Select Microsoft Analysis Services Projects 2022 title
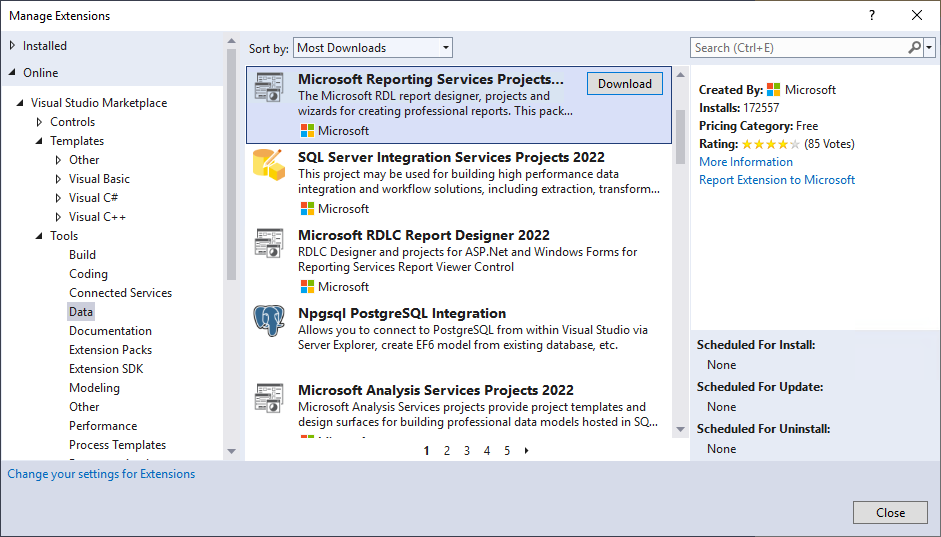The height and width of the screenshot is (537, 941). coord(436,390)
